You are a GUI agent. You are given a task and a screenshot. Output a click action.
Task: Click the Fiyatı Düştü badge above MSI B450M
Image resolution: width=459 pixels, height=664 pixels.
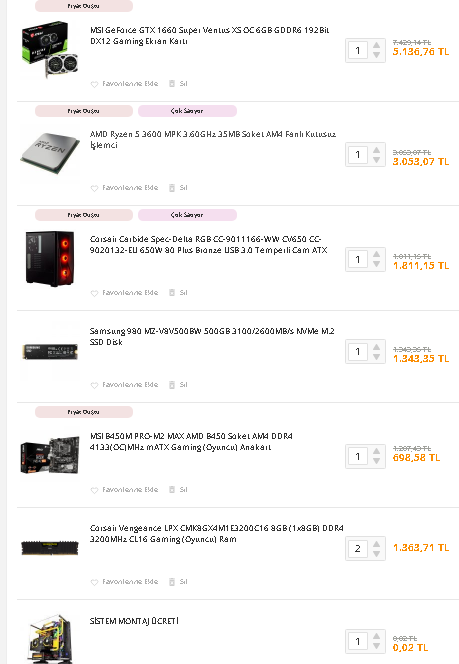click(x=84, y=412)
